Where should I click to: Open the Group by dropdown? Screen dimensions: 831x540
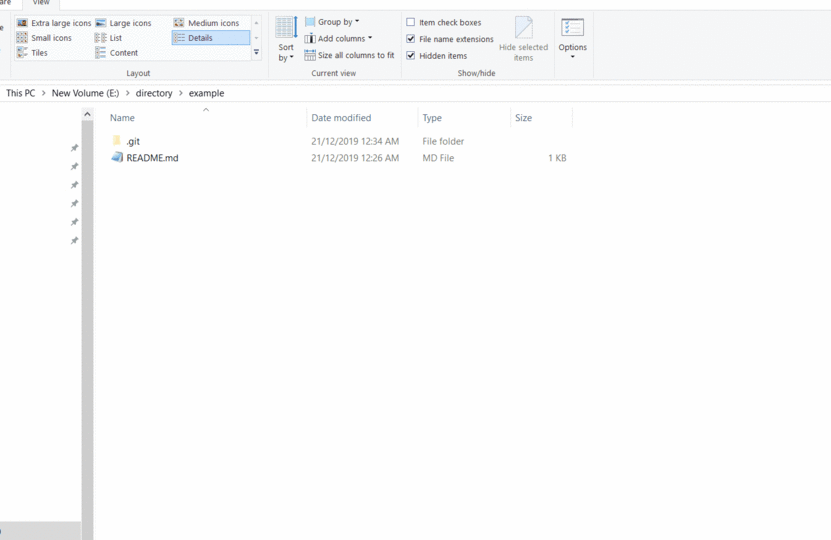coord(332,22)
